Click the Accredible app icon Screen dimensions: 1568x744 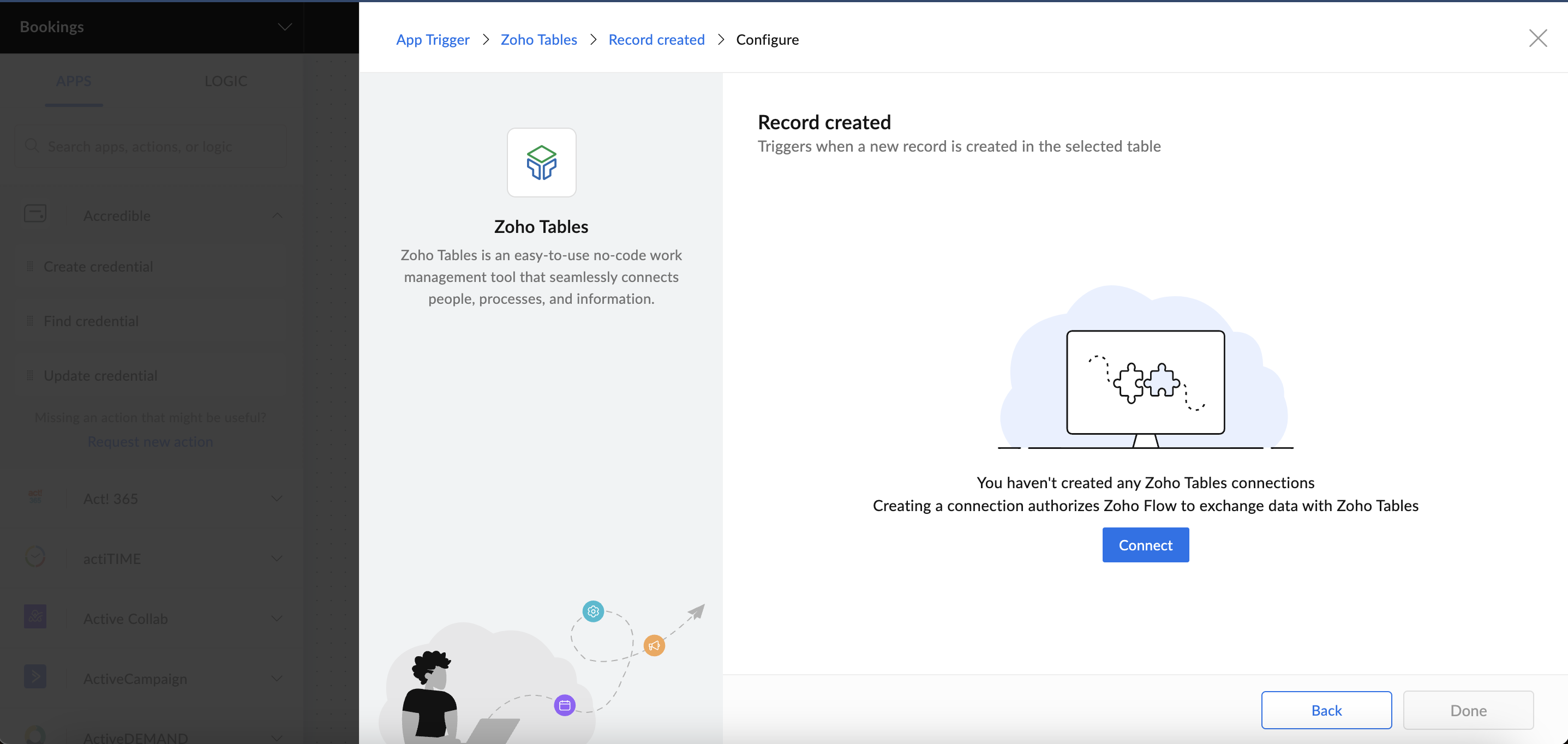pos(35,214)
